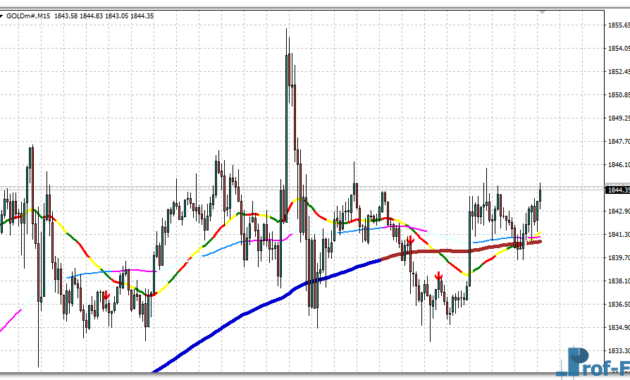Click the 1844.83 high price in header

coord(91,16)
